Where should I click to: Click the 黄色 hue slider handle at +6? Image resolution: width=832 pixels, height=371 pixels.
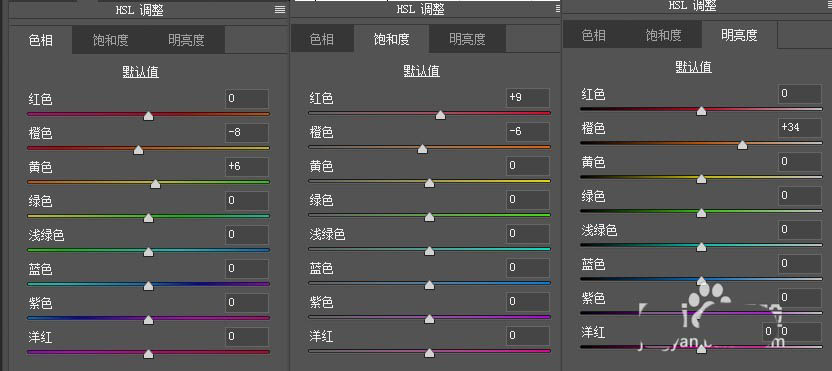click(x=155, y=184)
